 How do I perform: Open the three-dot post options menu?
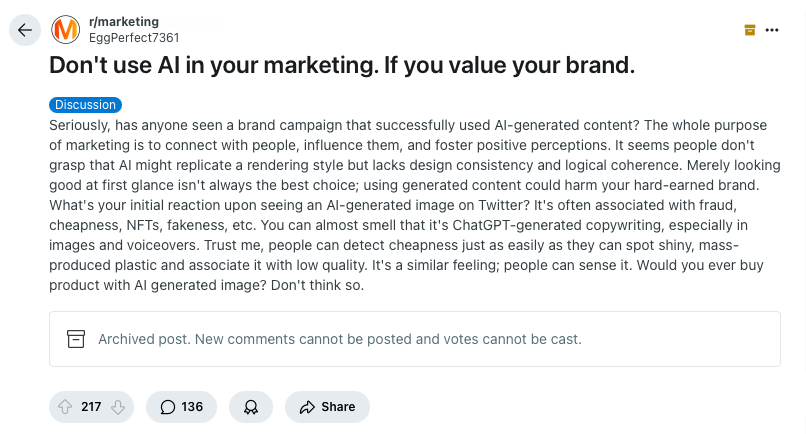pos(772,30)
